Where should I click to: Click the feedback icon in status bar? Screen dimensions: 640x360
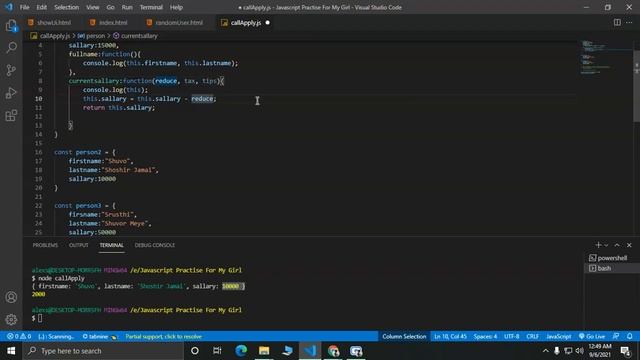616,336
